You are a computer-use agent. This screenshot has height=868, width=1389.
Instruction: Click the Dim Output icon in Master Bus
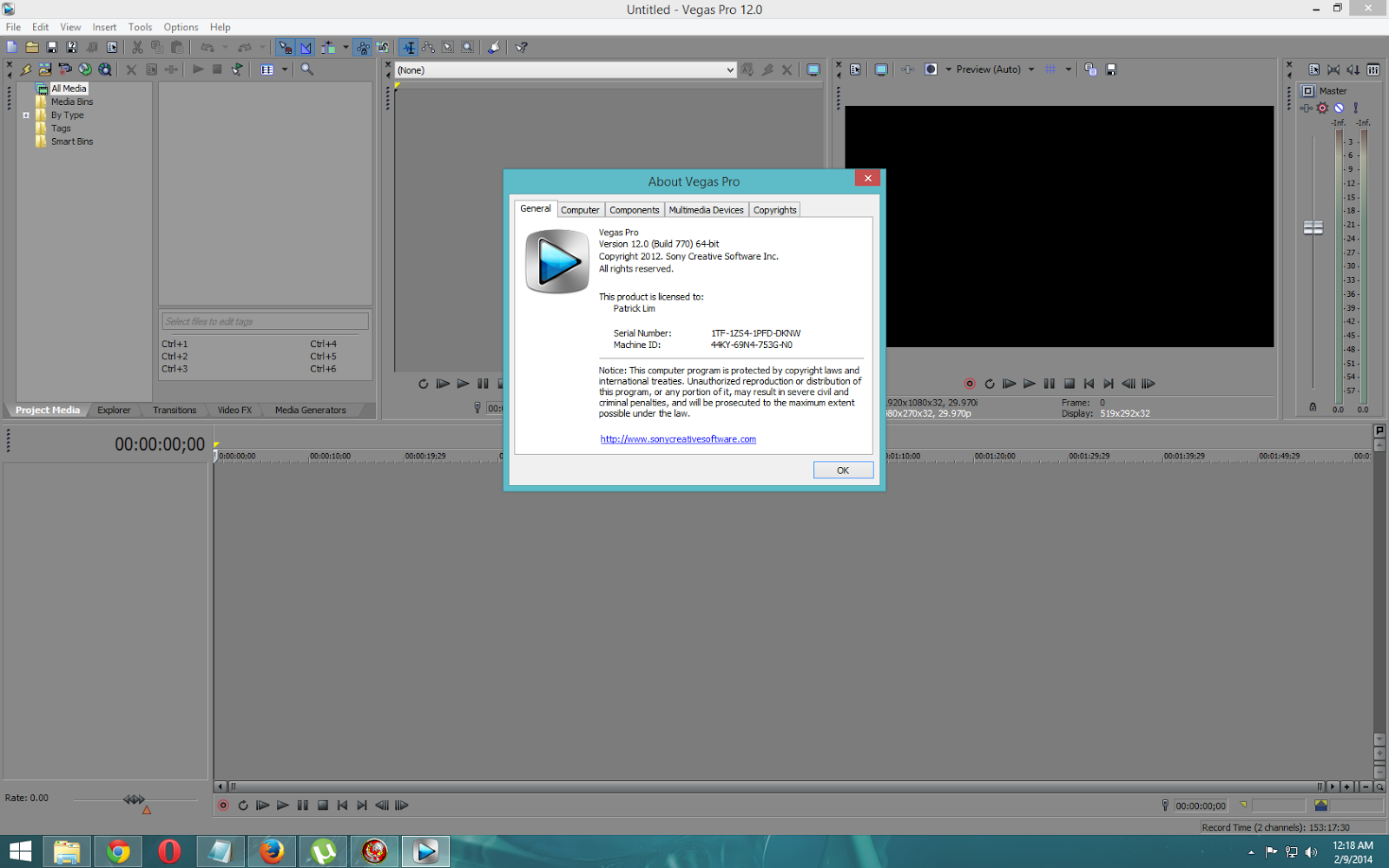[1353, 69]
